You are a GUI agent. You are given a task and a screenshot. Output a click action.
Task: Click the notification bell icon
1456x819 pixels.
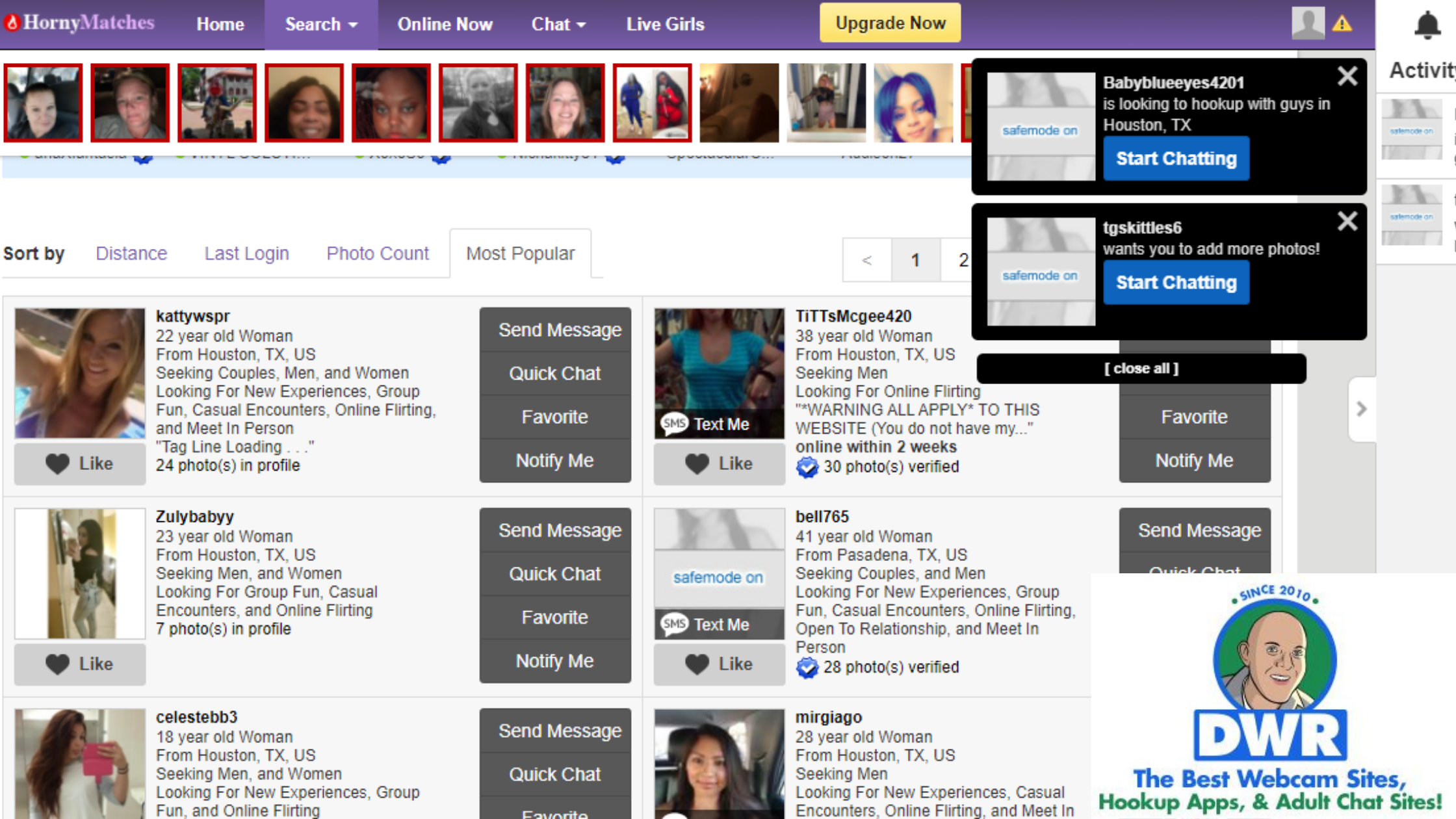tap(1427, 25)
